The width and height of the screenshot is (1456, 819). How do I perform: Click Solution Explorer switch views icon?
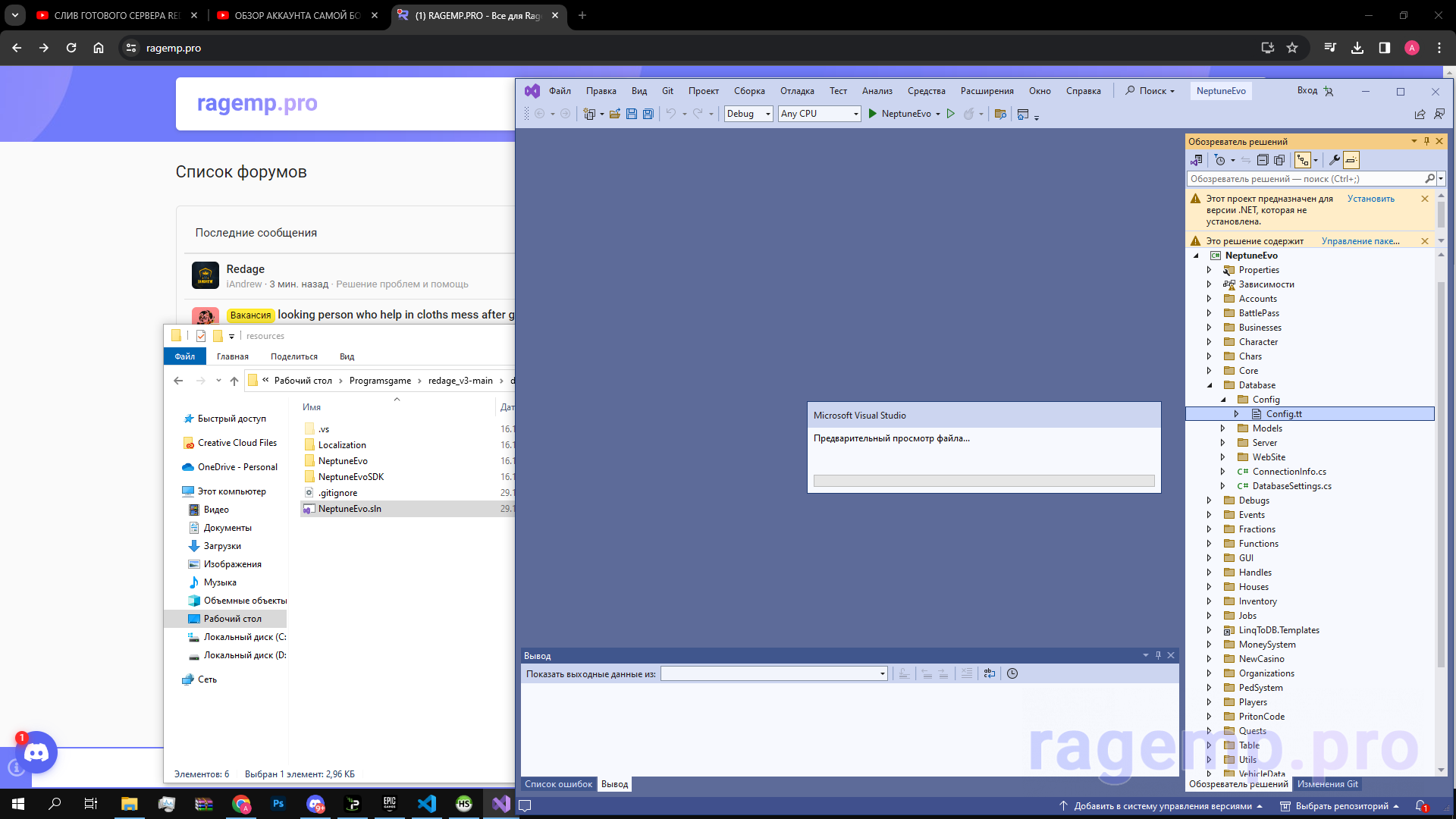click(x=1196, y=160)
